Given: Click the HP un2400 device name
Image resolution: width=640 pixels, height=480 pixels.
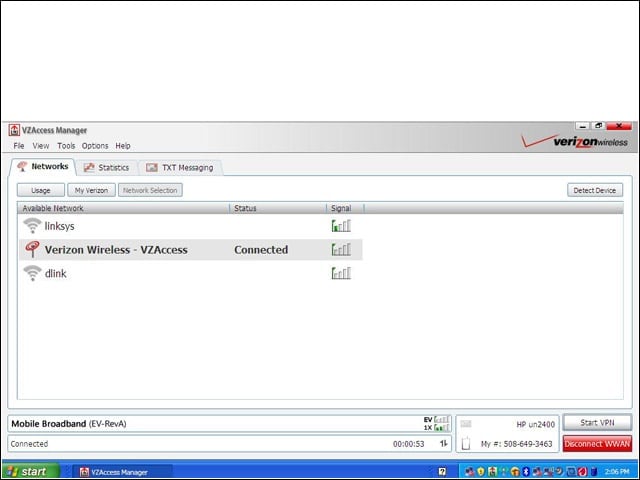Looking at the screenshot, I should click(535, 424).
